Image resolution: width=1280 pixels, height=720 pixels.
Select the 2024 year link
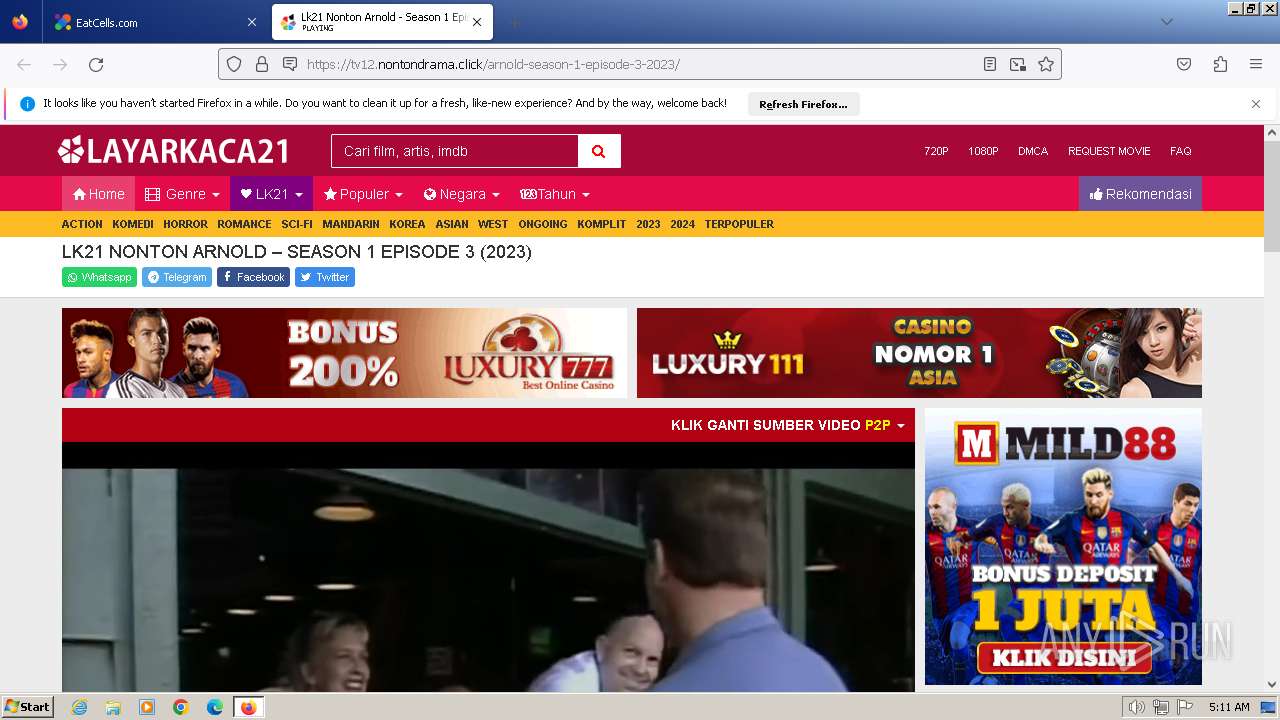683,224
